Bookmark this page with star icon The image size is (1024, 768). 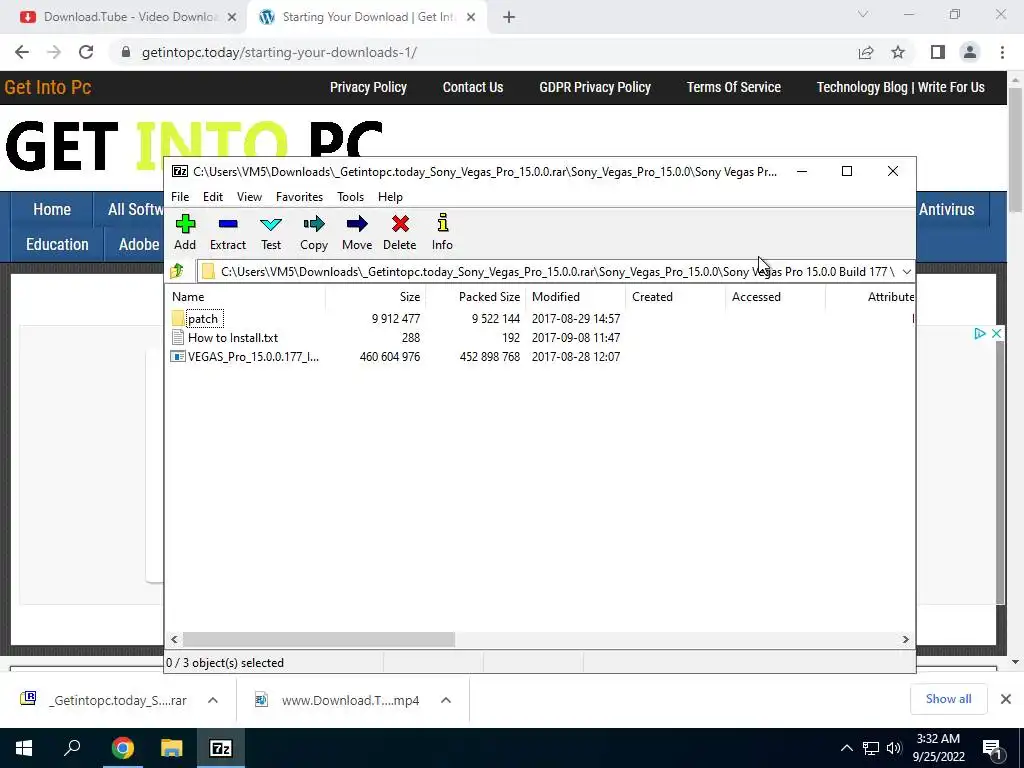pos(898,52)
